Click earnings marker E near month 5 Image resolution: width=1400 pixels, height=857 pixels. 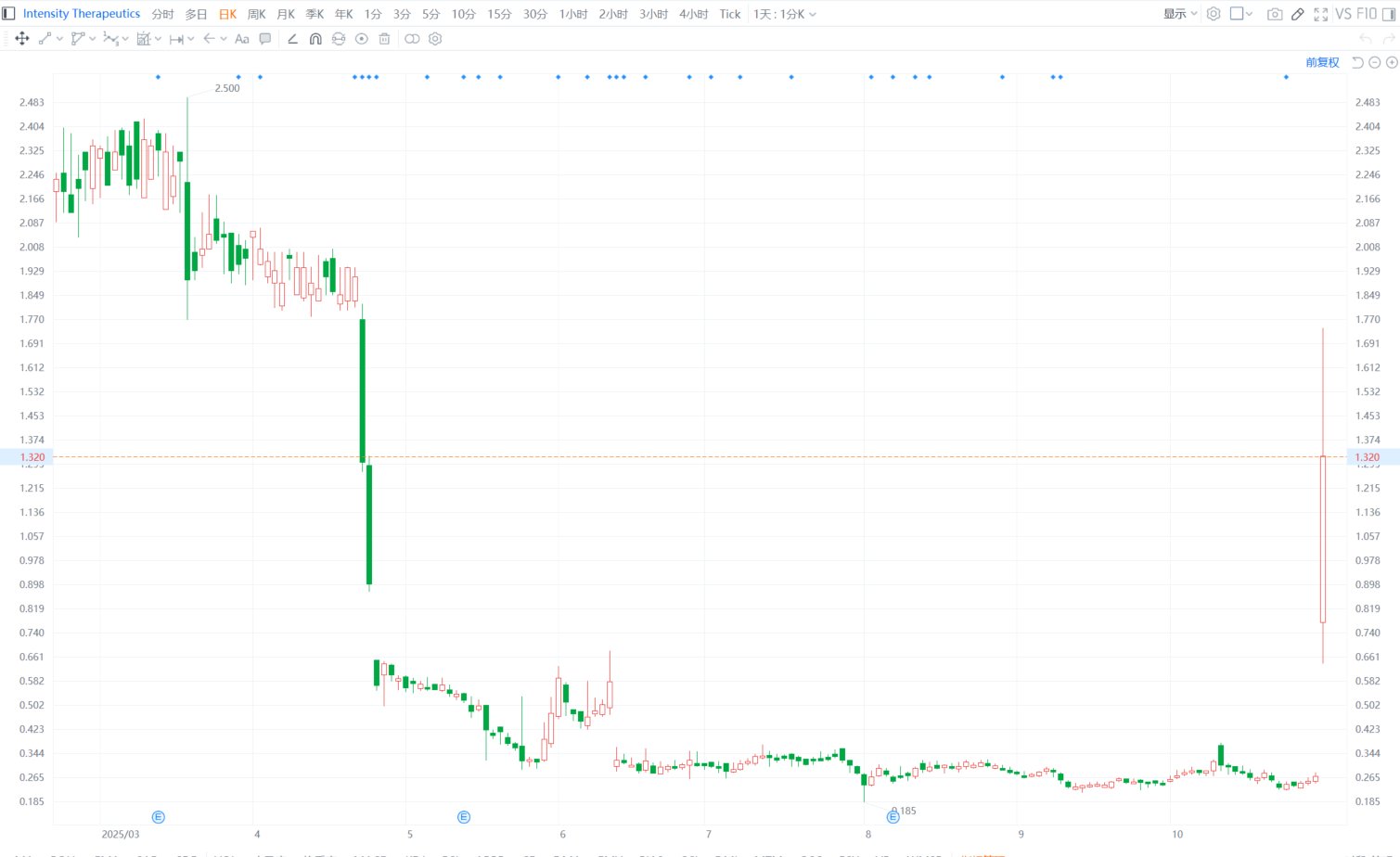(x=464, y=817)
